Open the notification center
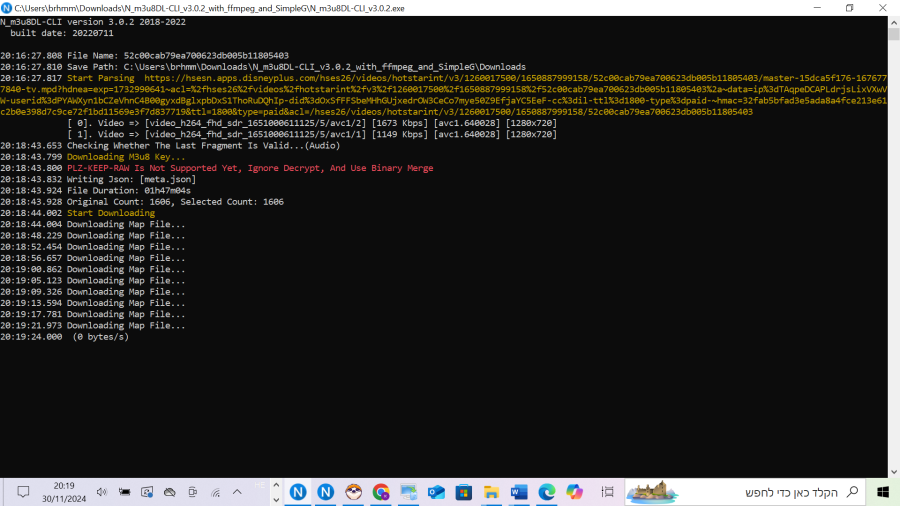Image resolution: width=900 pixels, height=506 pixels. click(x=22, y=492)
